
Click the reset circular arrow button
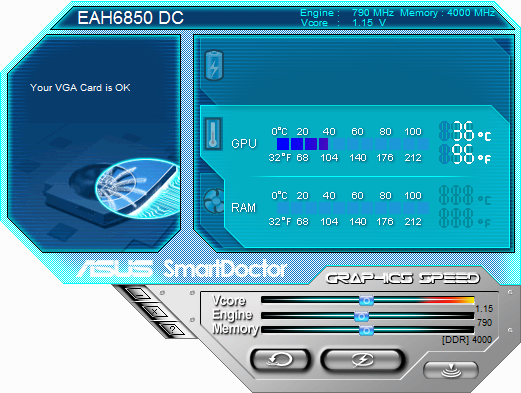pyautogui.click(x=280, y=360)
